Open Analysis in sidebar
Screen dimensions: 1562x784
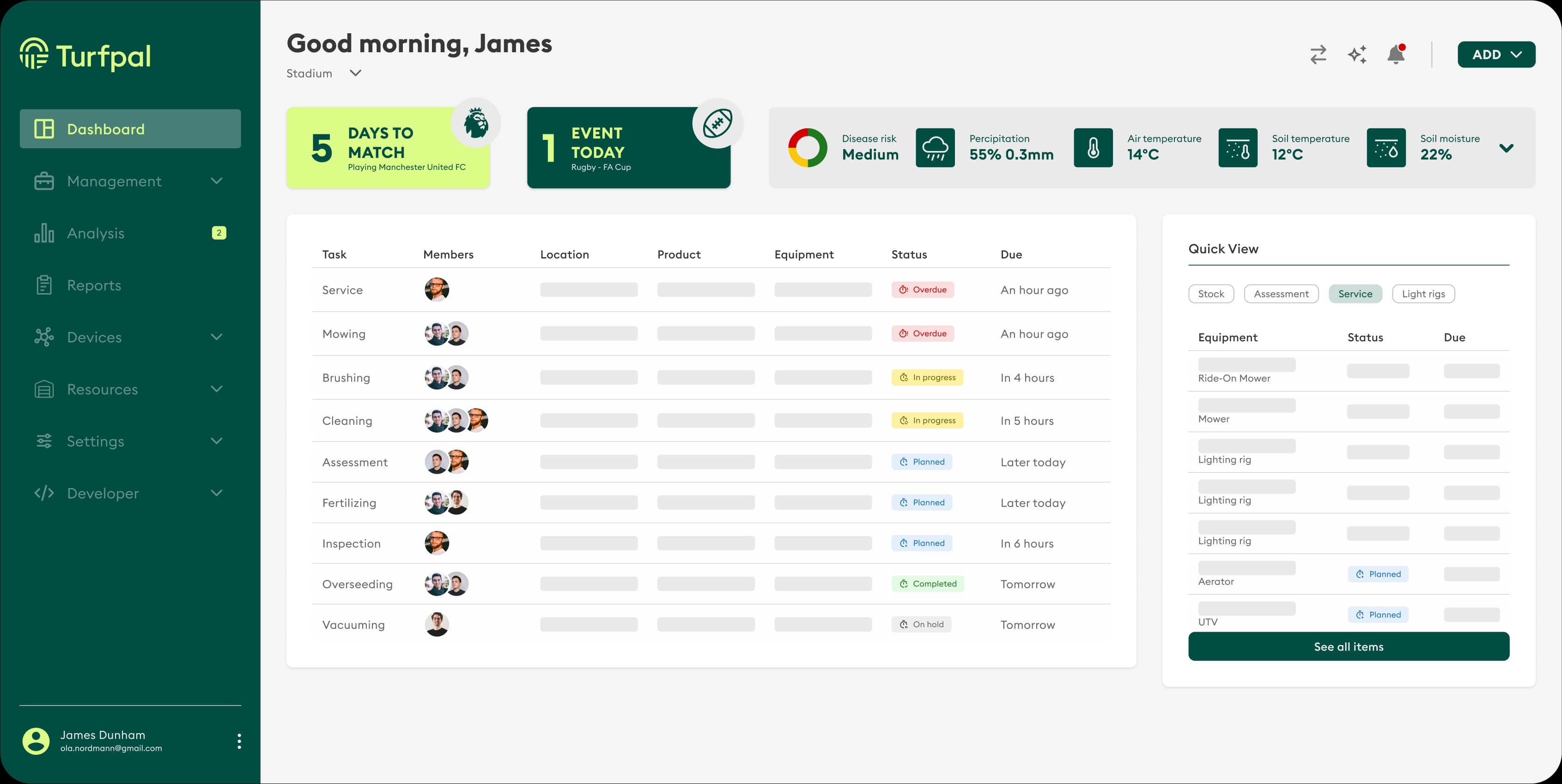point(130,233)
